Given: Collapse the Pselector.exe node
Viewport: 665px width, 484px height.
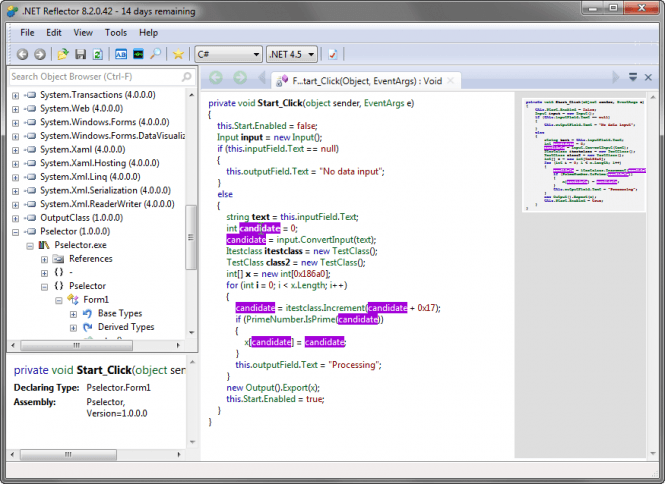Looking at the screenshot, I should tap(30, 246).
